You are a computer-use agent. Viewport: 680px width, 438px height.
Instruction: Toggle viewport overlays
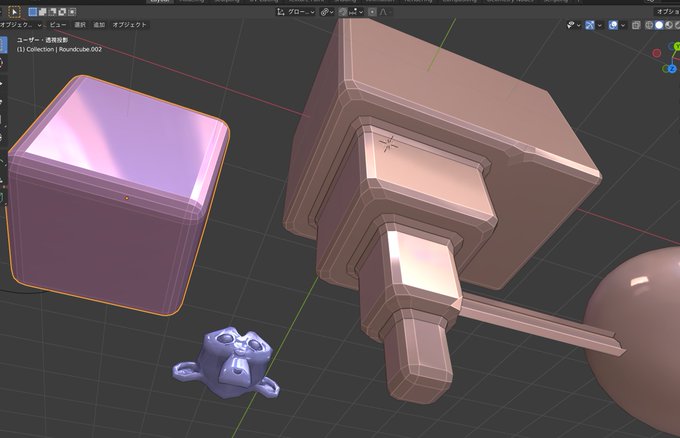click(x=613, y=25)
